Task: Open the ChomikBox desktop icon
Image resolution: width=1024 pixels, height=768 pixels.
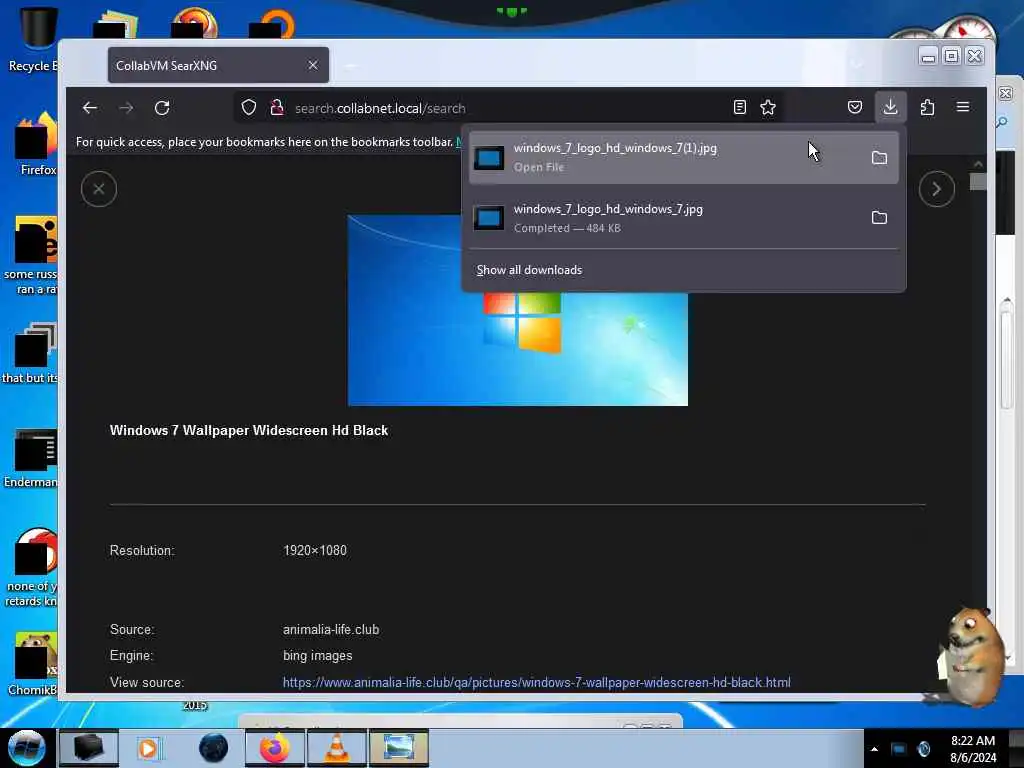Action: [x=34, y=663]
